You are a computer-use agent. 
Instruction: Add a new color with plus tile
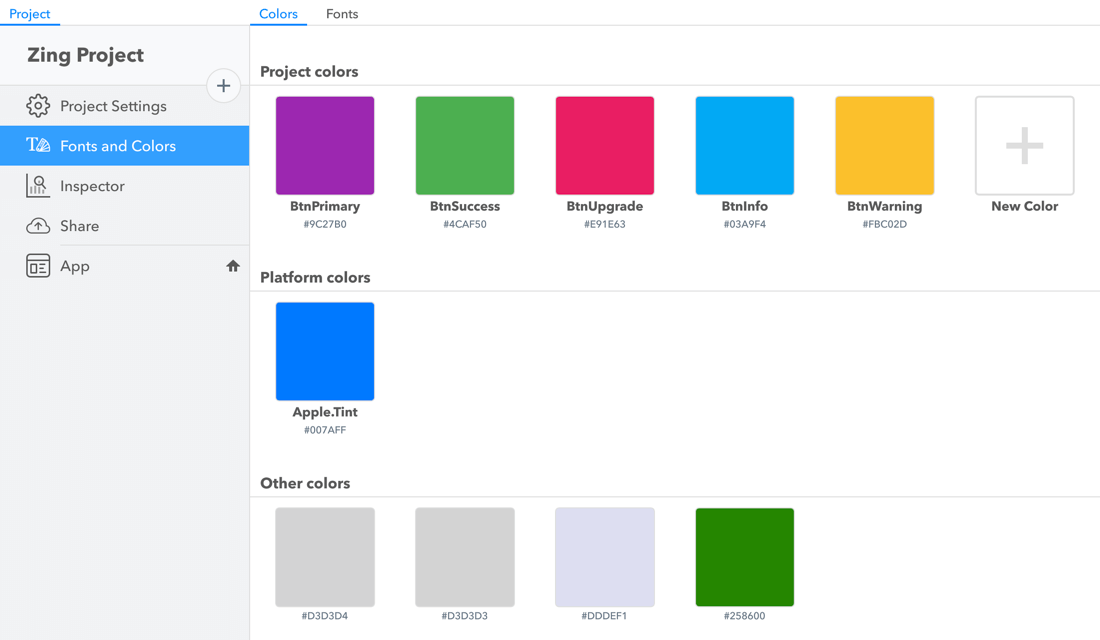(x=1024, y=146)
